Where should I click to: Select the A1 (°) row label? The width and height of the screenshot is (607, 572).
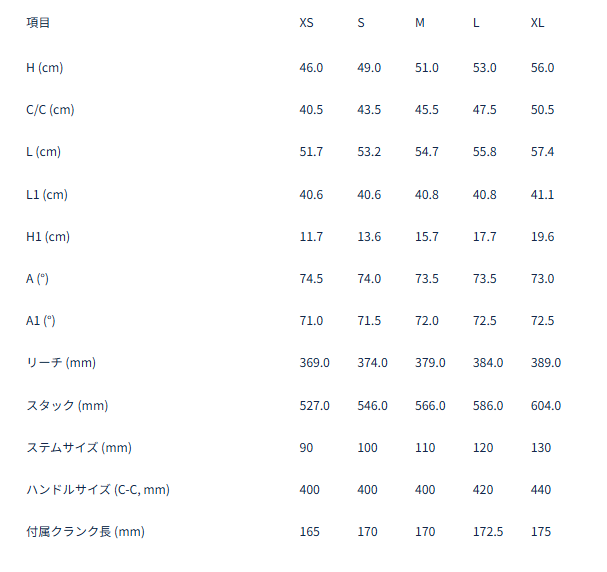(x=41, y=321)
